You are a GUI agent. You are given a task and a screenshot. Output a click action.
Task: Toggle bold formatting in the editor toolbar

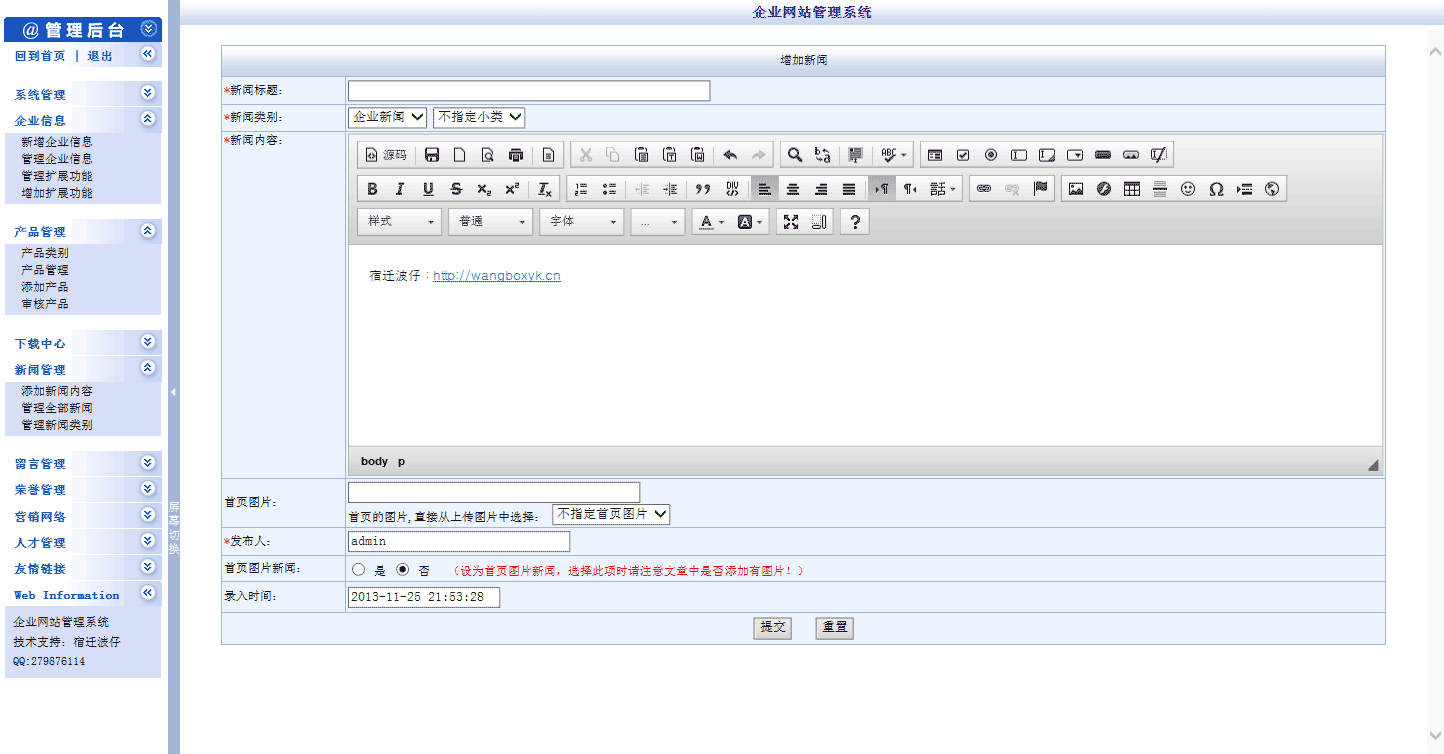pyautogui.click(x=372, y=189)
